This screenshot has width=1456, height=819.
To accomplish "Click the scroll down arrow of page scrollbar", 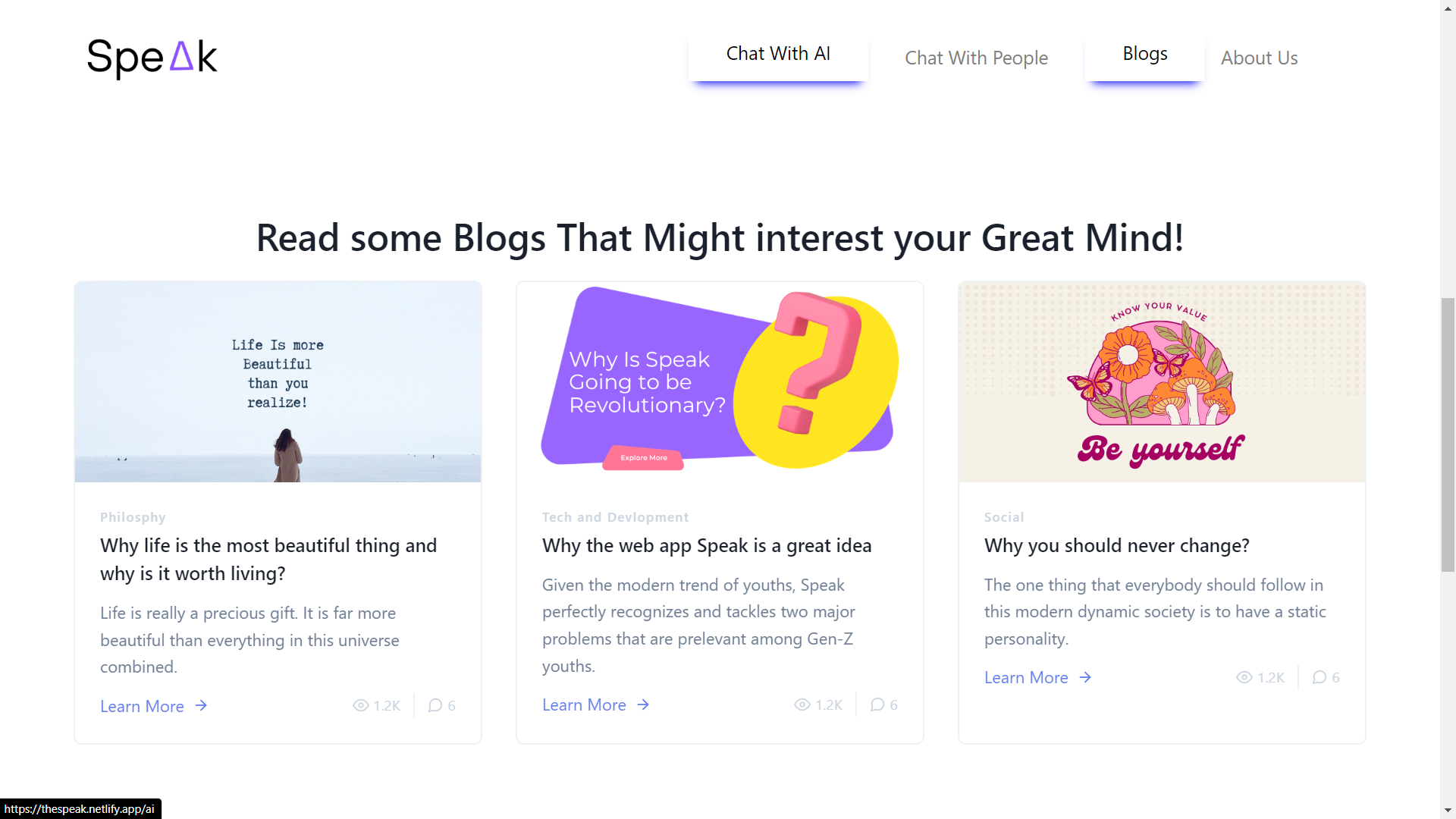I will click(1448, 810).
